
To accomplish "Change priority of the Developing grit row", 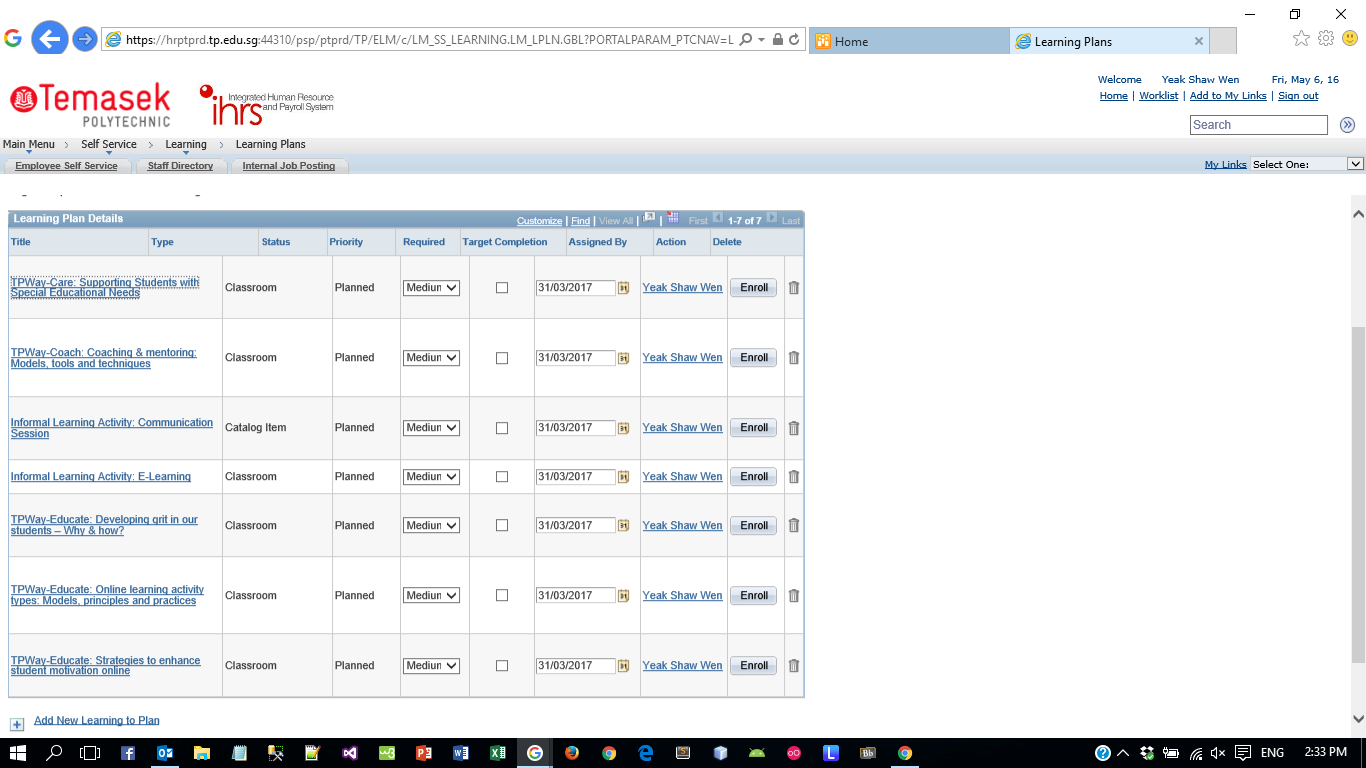I will [431, 526].
